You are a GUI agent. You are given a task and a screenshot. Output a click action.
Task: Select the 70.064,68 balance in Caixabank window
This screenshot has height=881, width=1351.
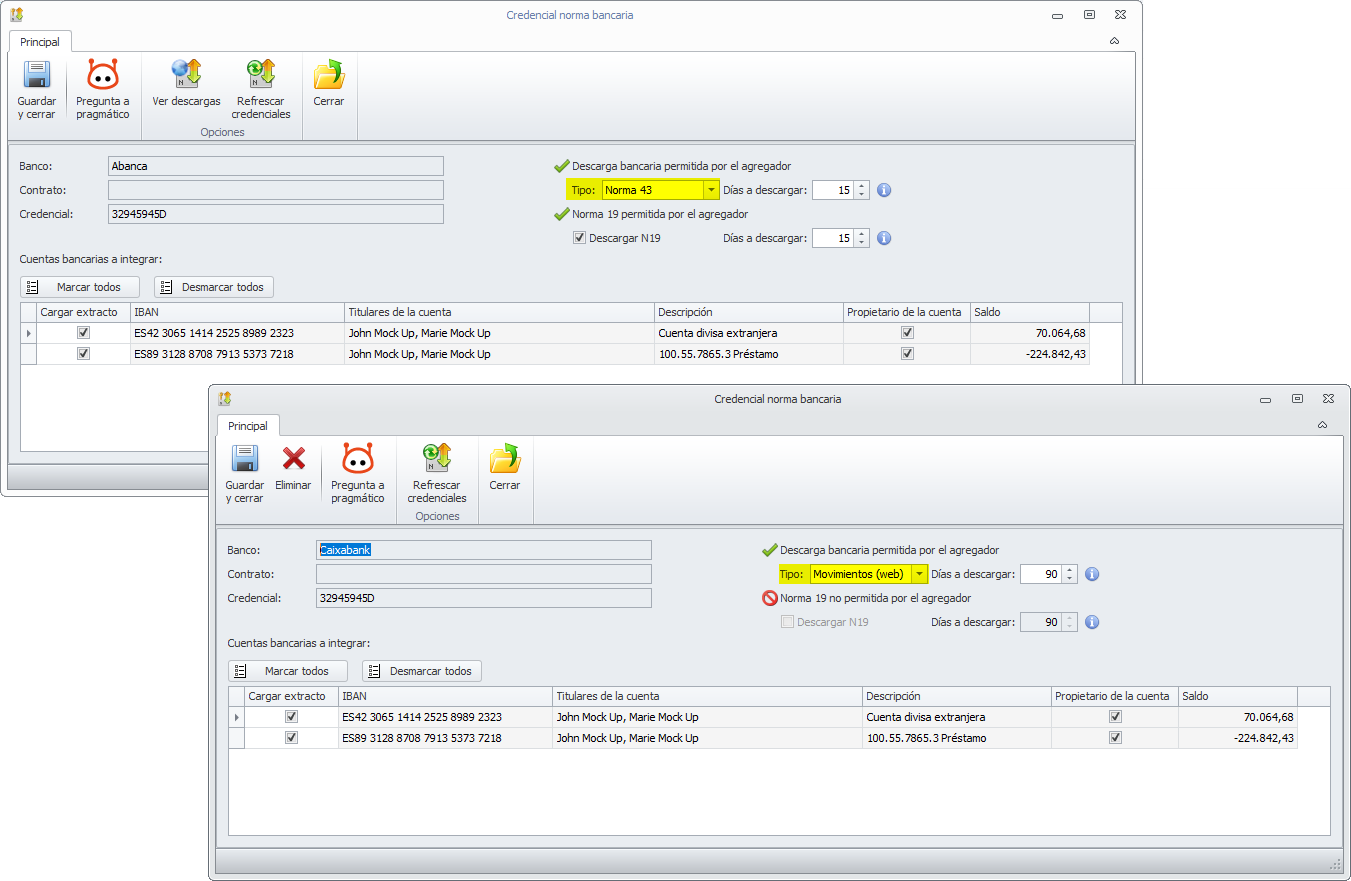pyautogui.click(x=1237, y=717)
